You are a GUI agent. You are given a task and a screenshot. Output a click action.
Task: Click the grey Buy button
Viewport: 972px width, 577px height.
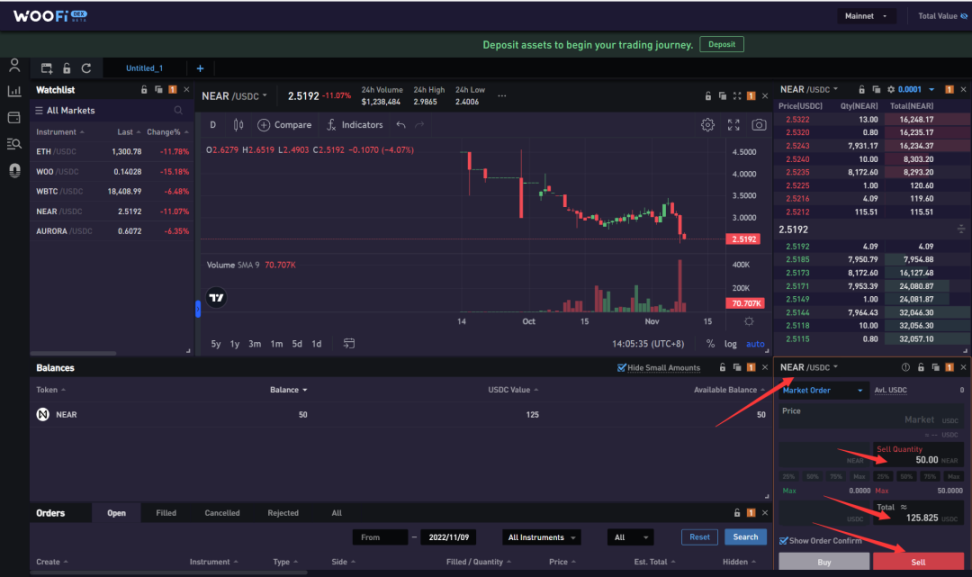click(x=824, y=562)
